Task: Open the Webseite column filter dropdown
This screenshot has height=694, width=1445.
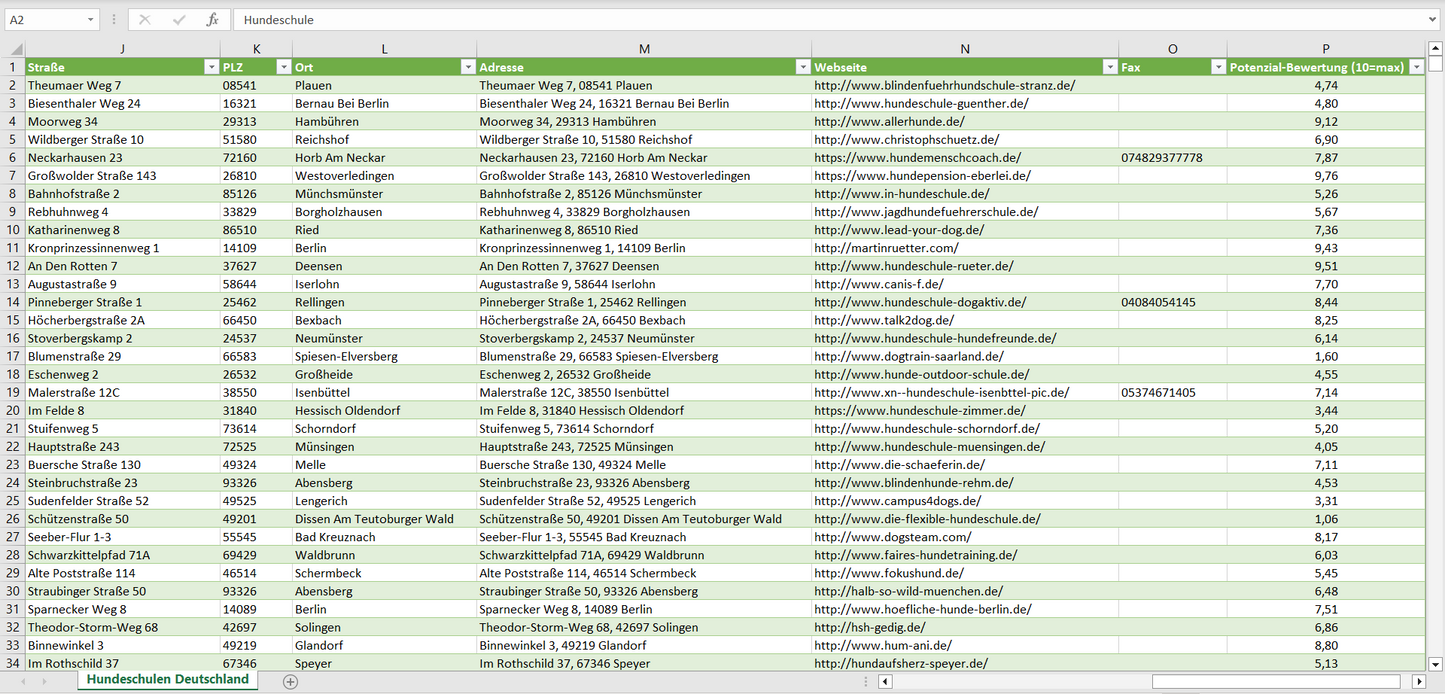Action: tap(1110, 67)
